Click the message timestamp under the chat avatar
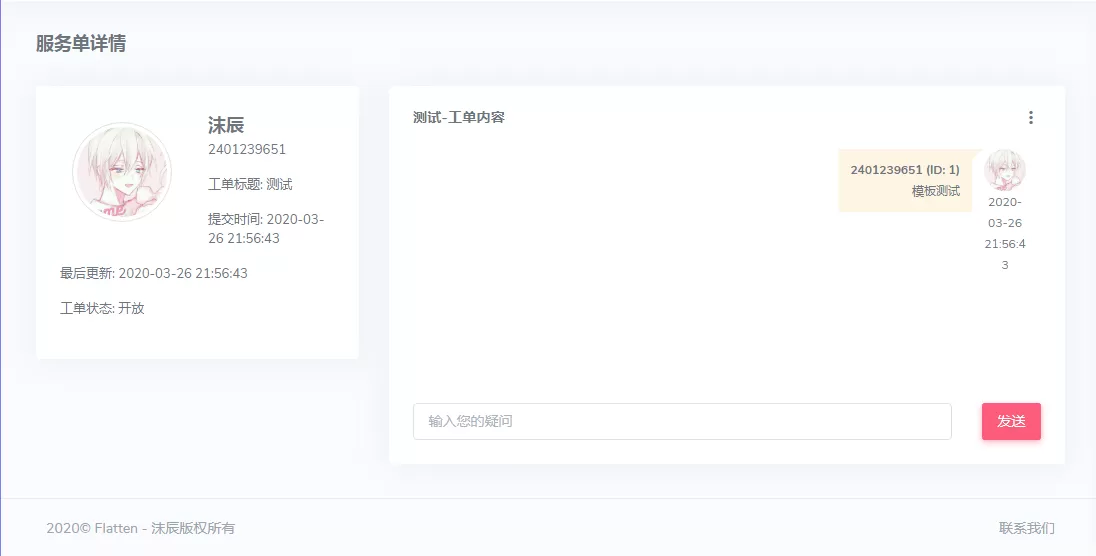 pyautogui.click(x=1004, y=234)
